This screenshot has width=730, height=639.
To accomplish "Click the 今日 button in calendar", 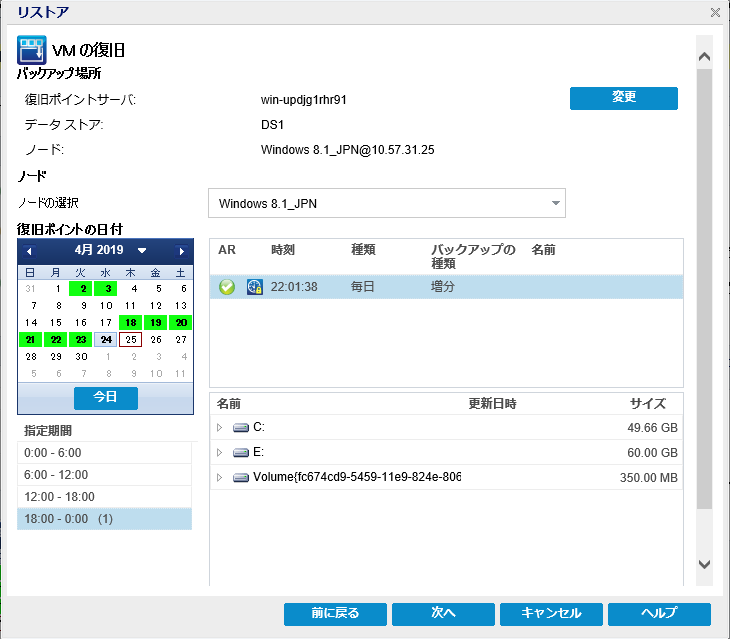I will (106, 398).
